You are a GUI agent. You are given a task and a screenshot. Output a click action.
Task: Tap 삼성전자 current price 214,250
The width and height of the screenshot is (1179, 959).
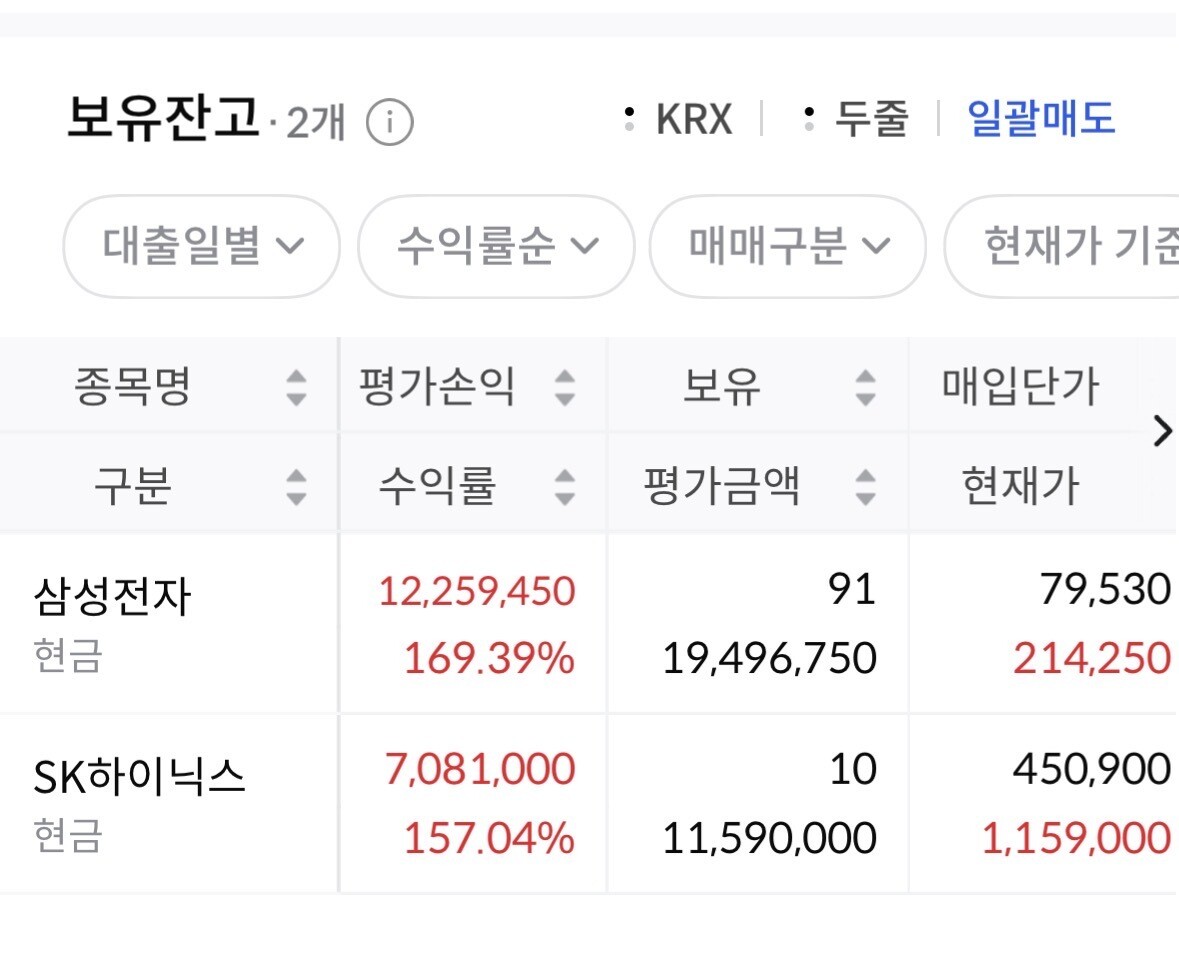(1092, 658)
